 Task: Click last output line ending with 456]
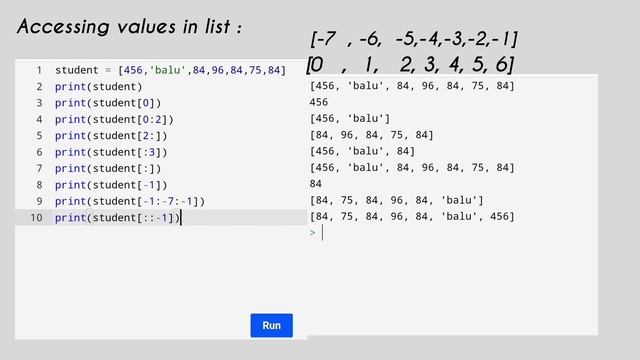(x=412, y=216)
